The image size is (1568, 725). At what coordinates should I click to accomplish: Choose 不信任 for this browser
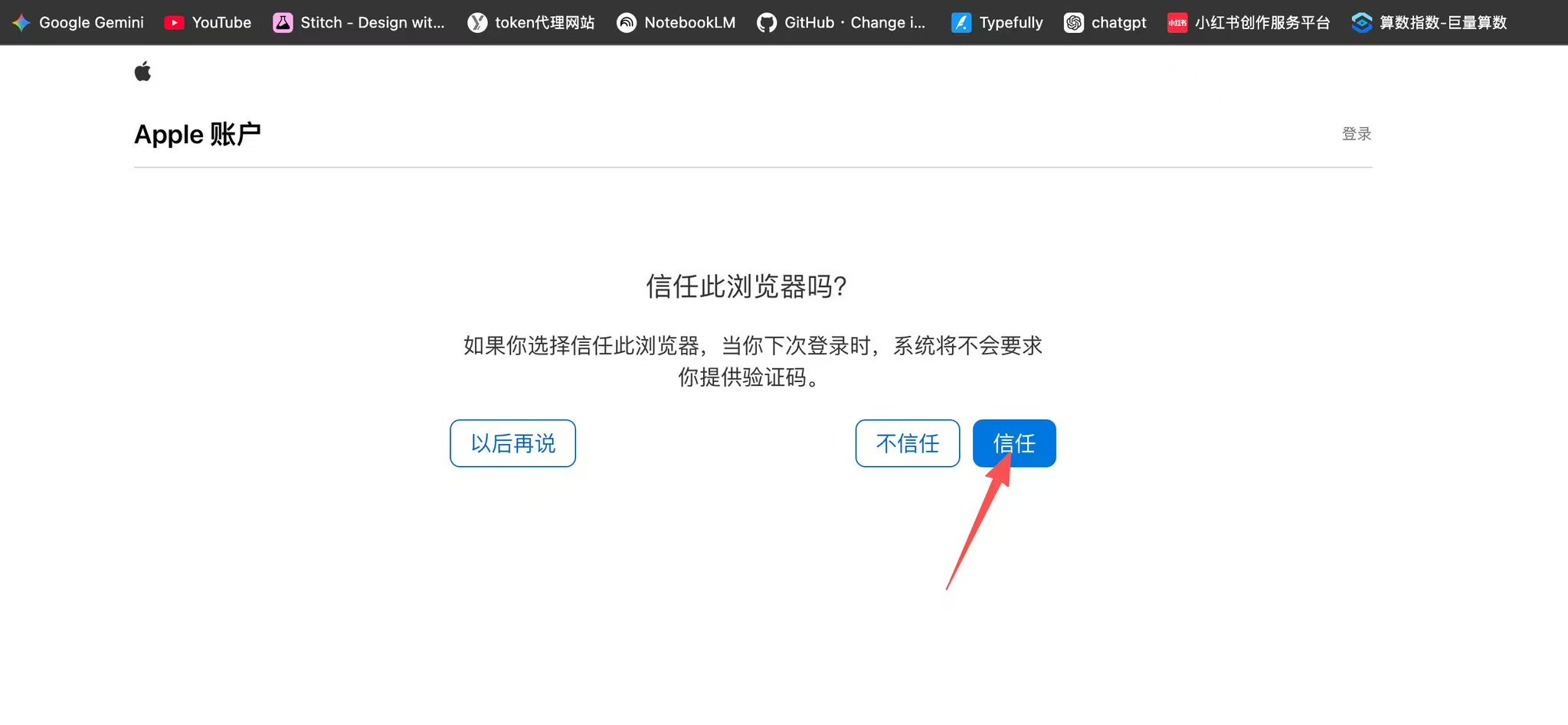(908, 443)
